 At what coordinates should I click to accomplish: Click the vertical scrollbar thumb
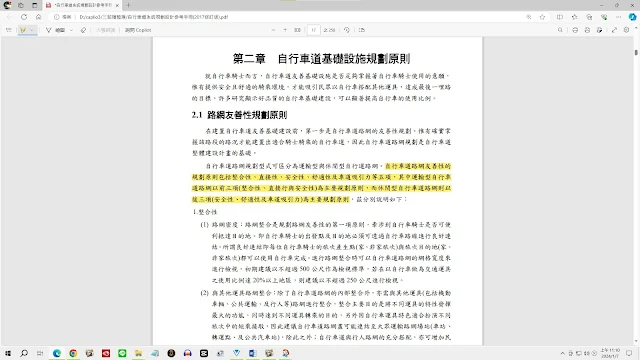[x=636, y=52]
